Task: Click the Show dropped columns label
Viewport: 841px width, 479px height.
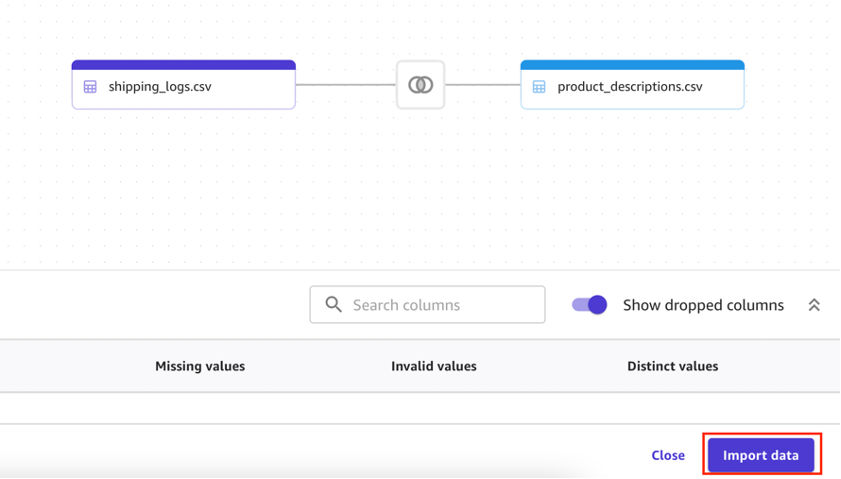Action: coord(703,305)
